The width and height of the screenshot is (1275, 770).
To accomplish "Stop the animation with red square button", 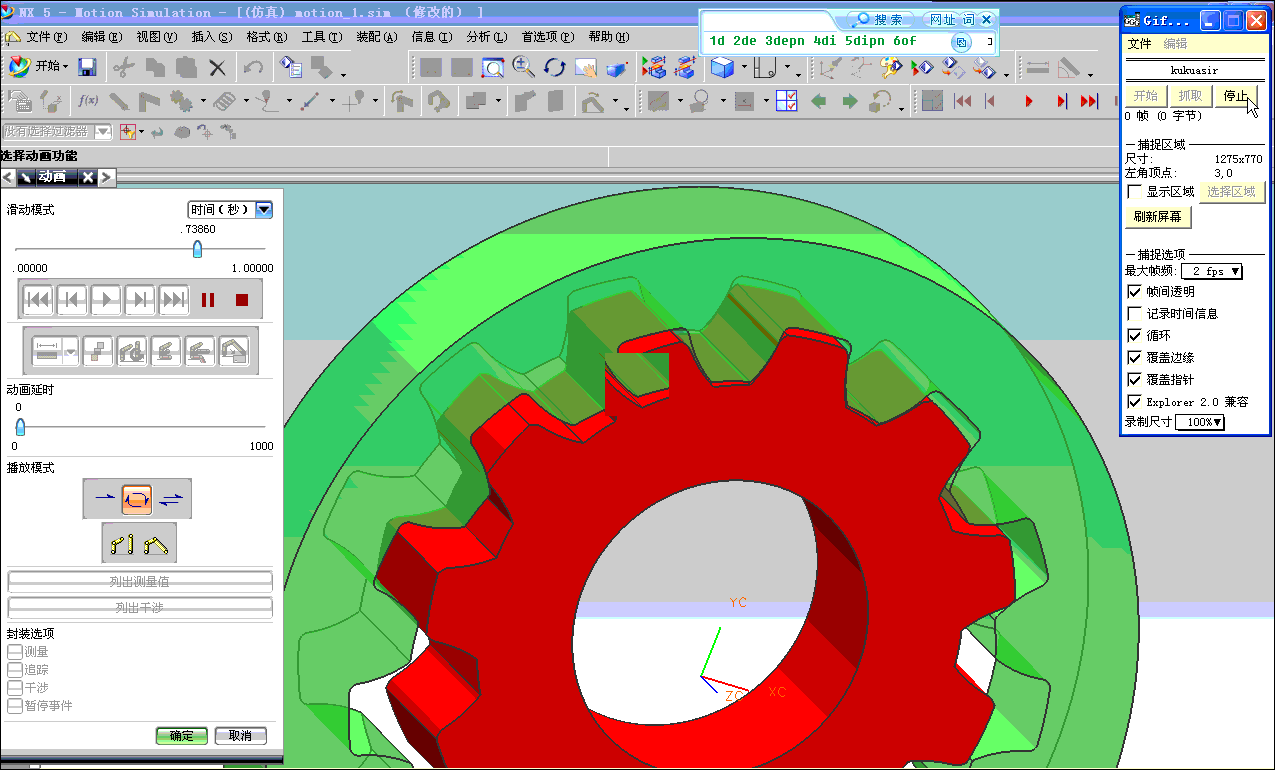I will coord(241,299).
